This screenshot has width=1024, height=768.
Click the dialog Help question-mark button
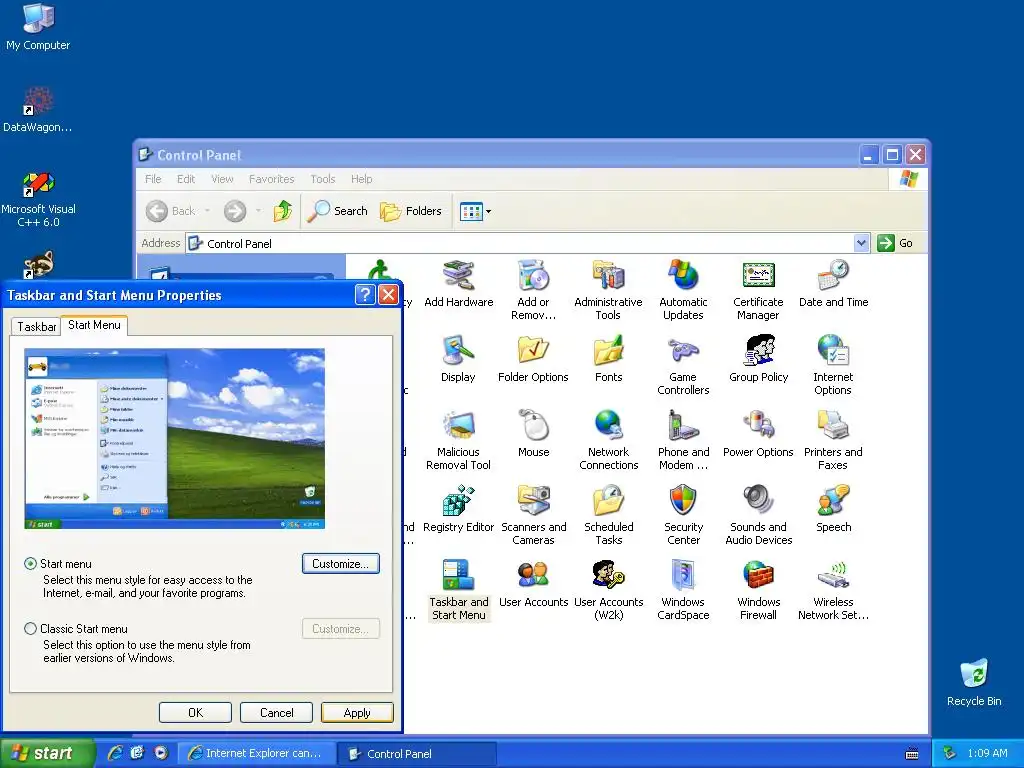(x=365, y=295)
